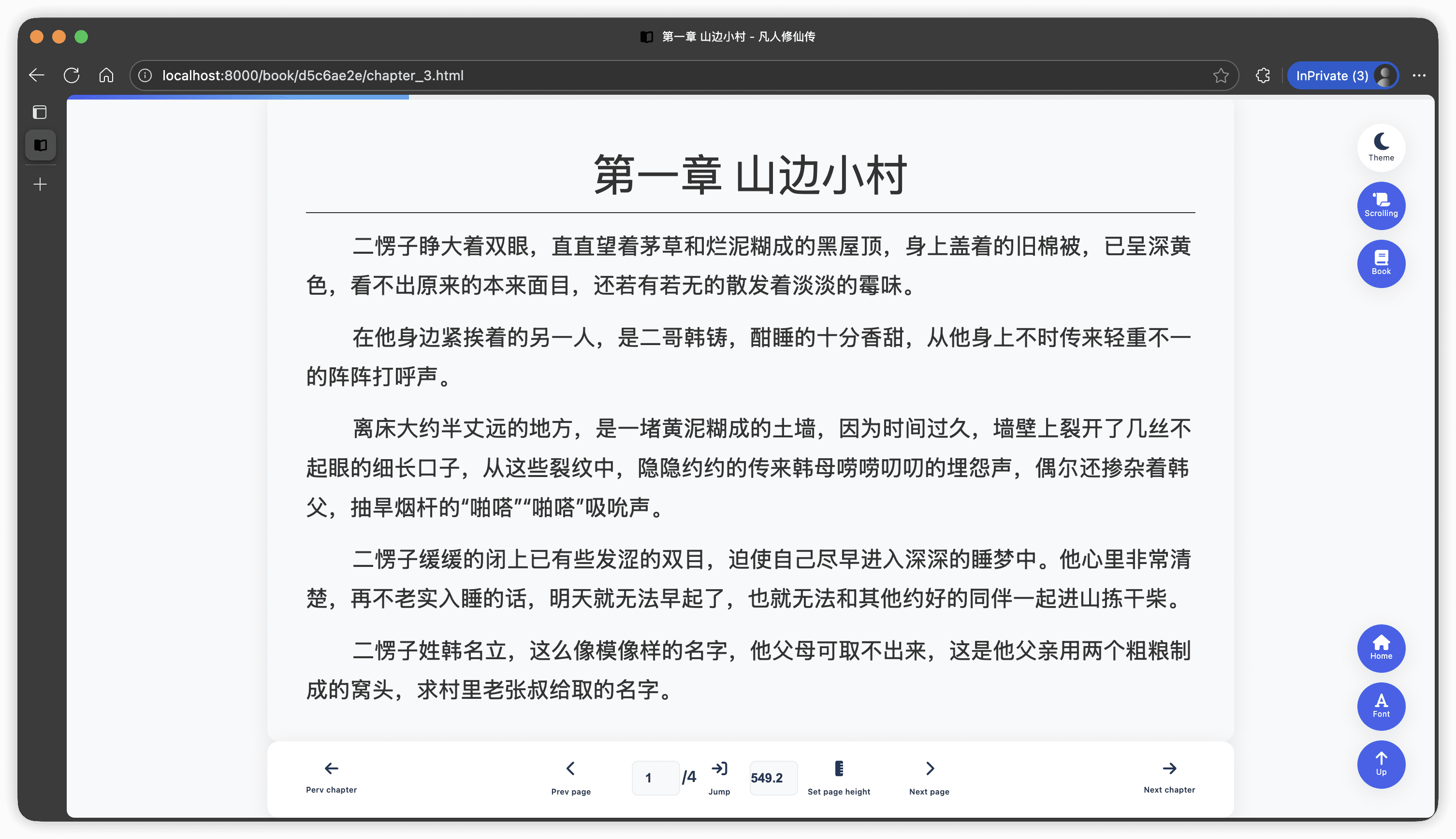1456x839 pixels.
Task: Open the Font settings button
Action: coord(1381,706)
